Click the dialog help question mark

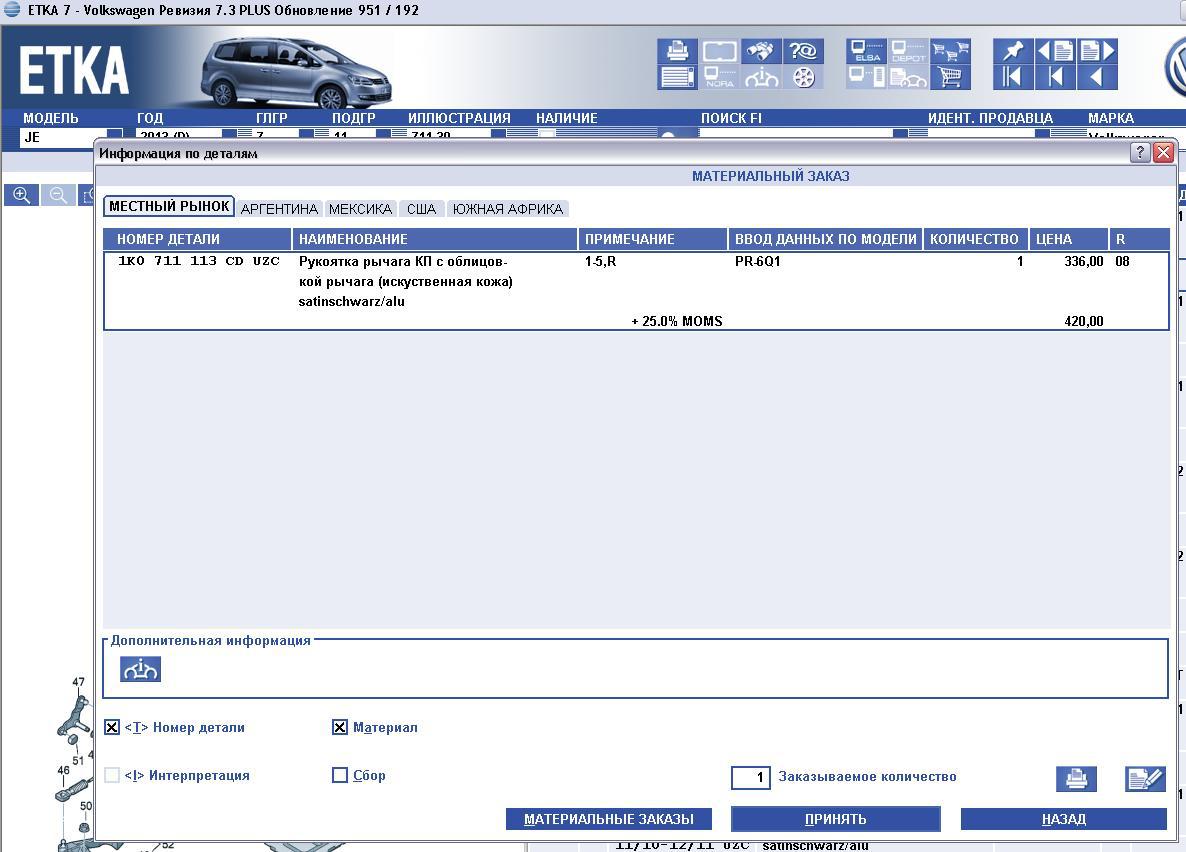click(1140, 153)
